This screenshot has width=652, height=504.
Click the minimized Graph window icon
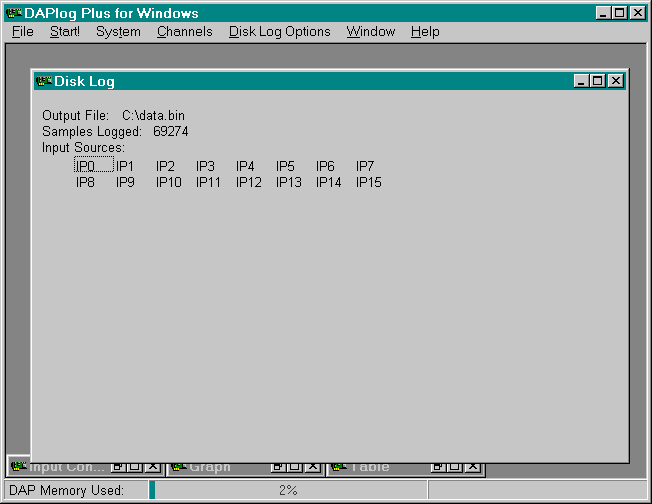point(179,467)
